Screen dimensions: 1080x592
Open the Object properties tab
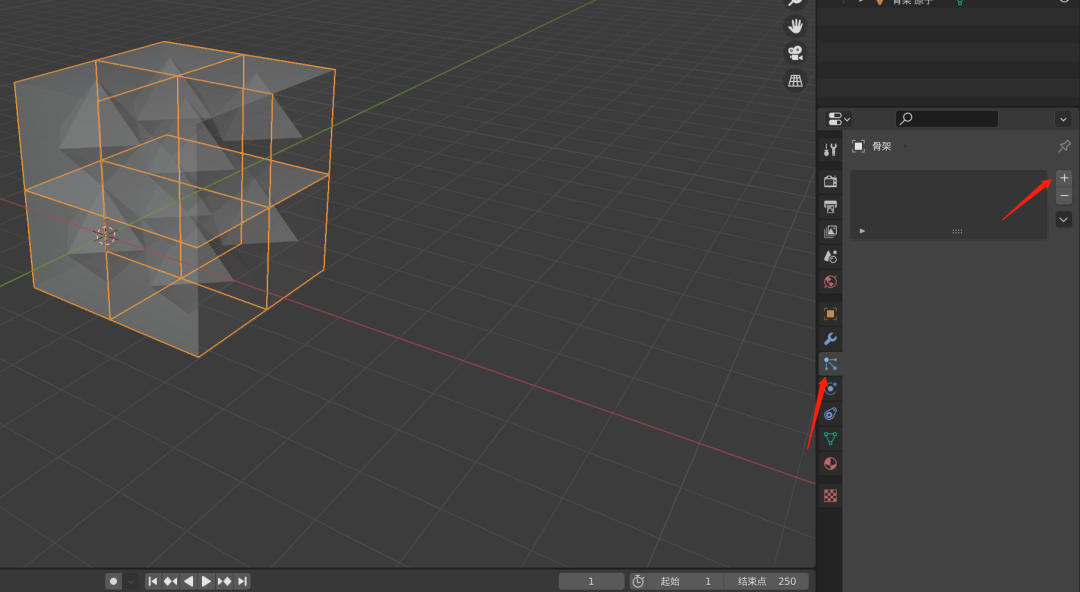coord(830,314)
